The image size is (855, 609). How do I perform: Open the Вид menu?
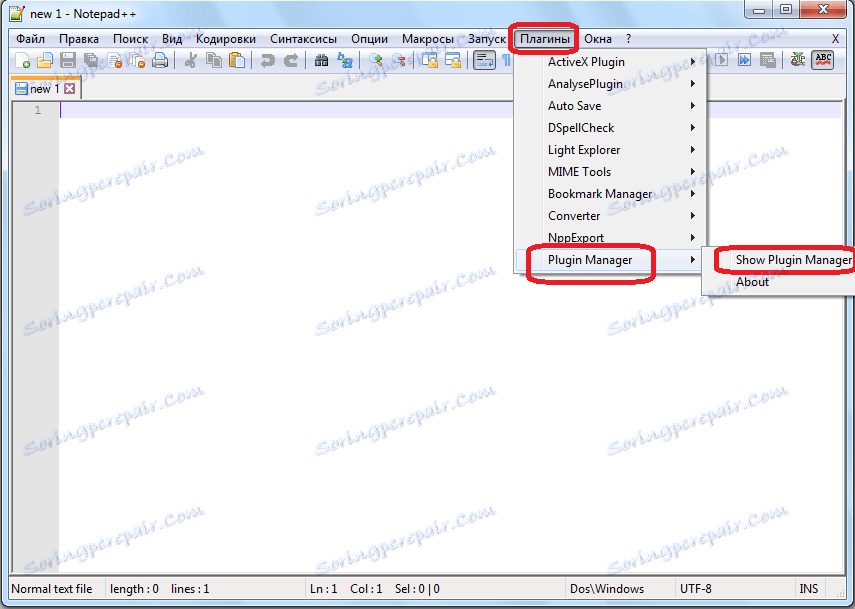pos(172,39)
